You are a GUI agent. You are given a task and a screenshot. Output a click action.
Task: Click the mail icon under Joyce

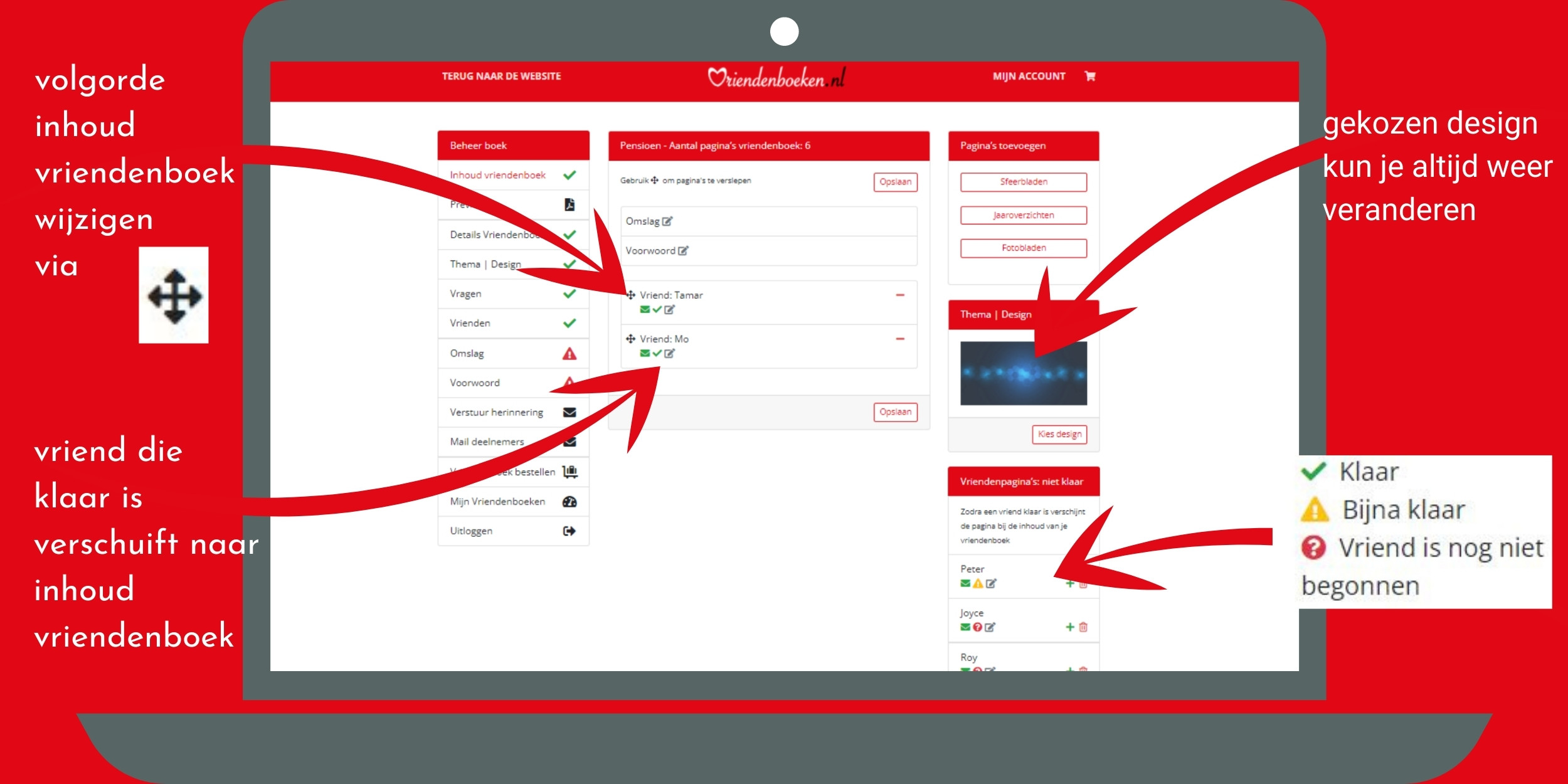[x=965, y=627]
